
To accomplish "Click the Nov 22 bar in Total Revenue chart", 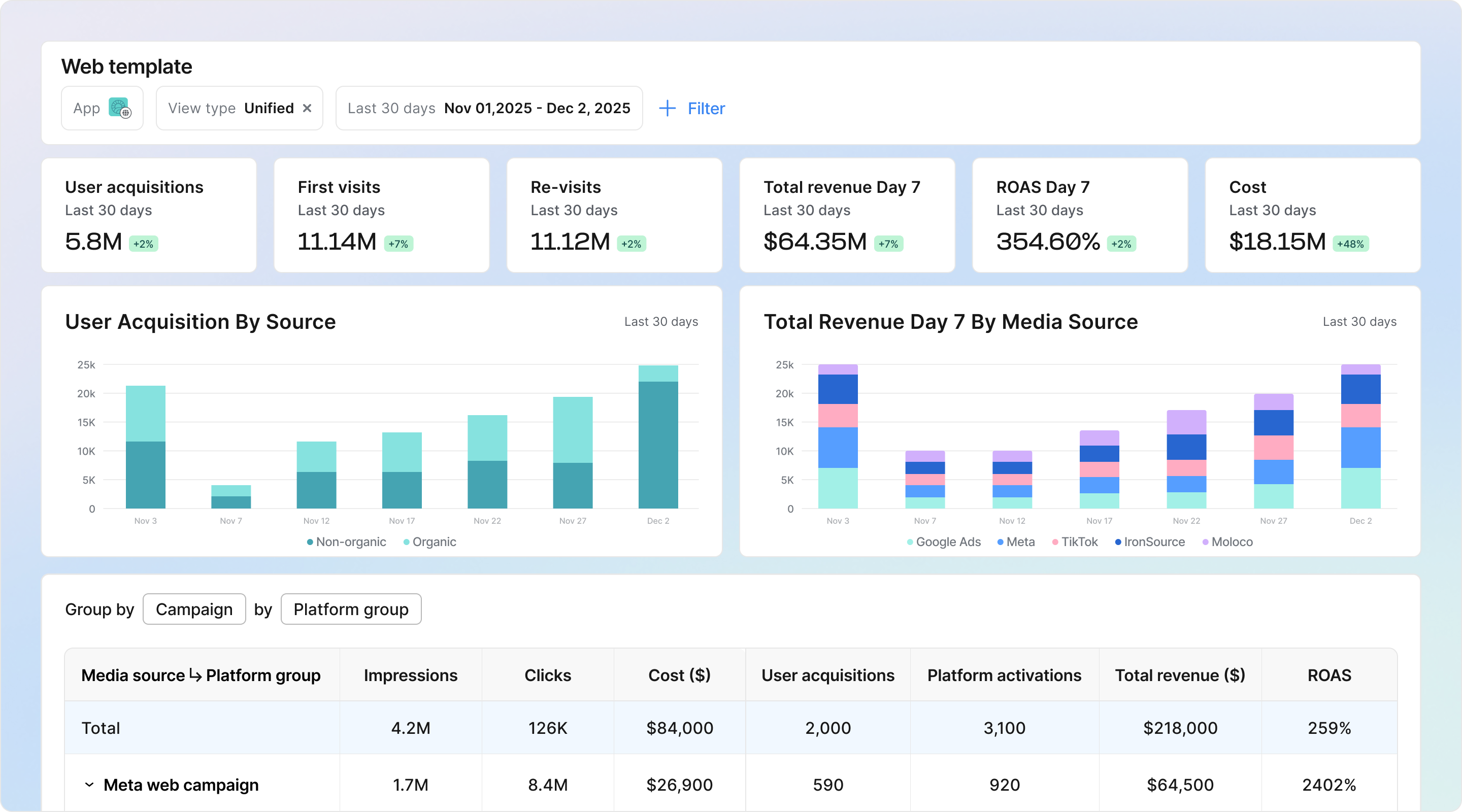I will (1186, 459).
